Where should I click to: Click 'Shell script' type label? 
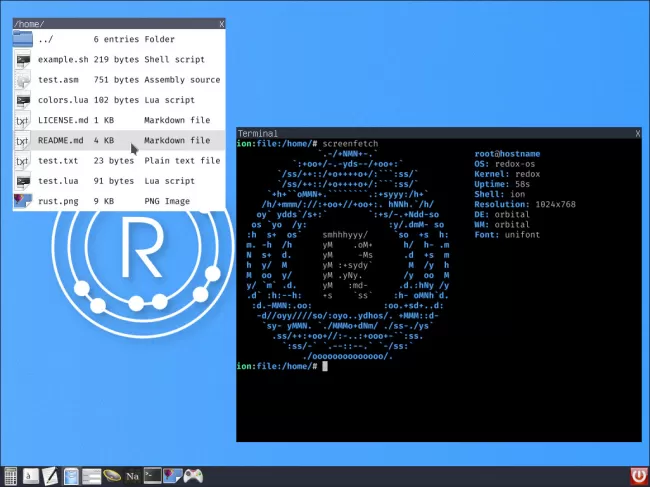[175, 60]
